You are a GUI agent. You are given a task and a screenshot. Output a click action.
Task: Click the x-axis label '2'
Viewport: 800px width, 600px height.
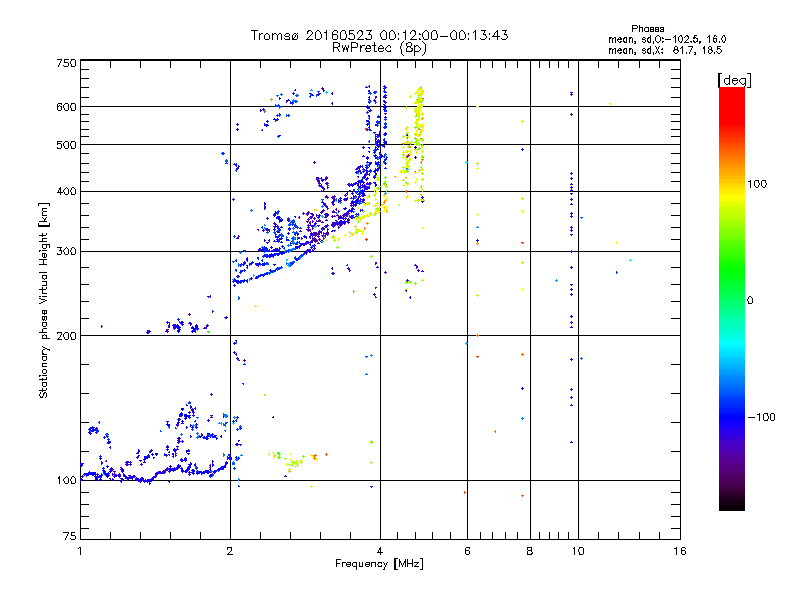tap(230, 551)
